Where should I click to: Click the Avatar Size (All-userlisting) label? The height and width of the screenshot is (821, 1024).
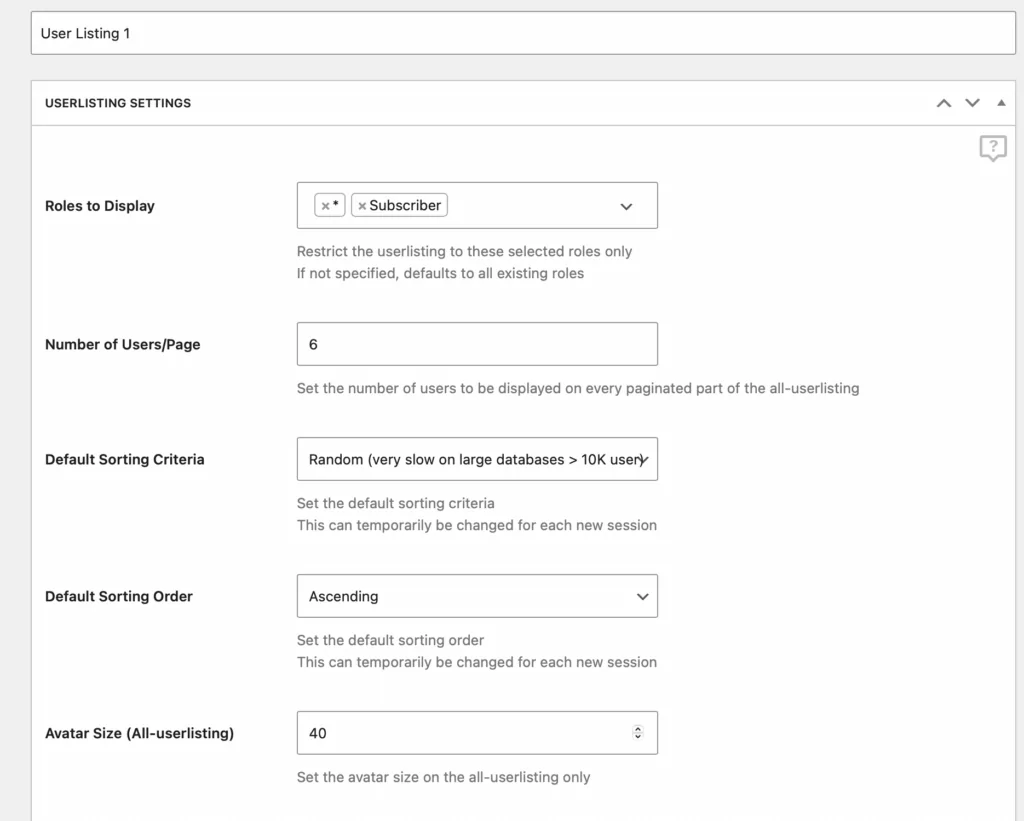click(139, 733)
